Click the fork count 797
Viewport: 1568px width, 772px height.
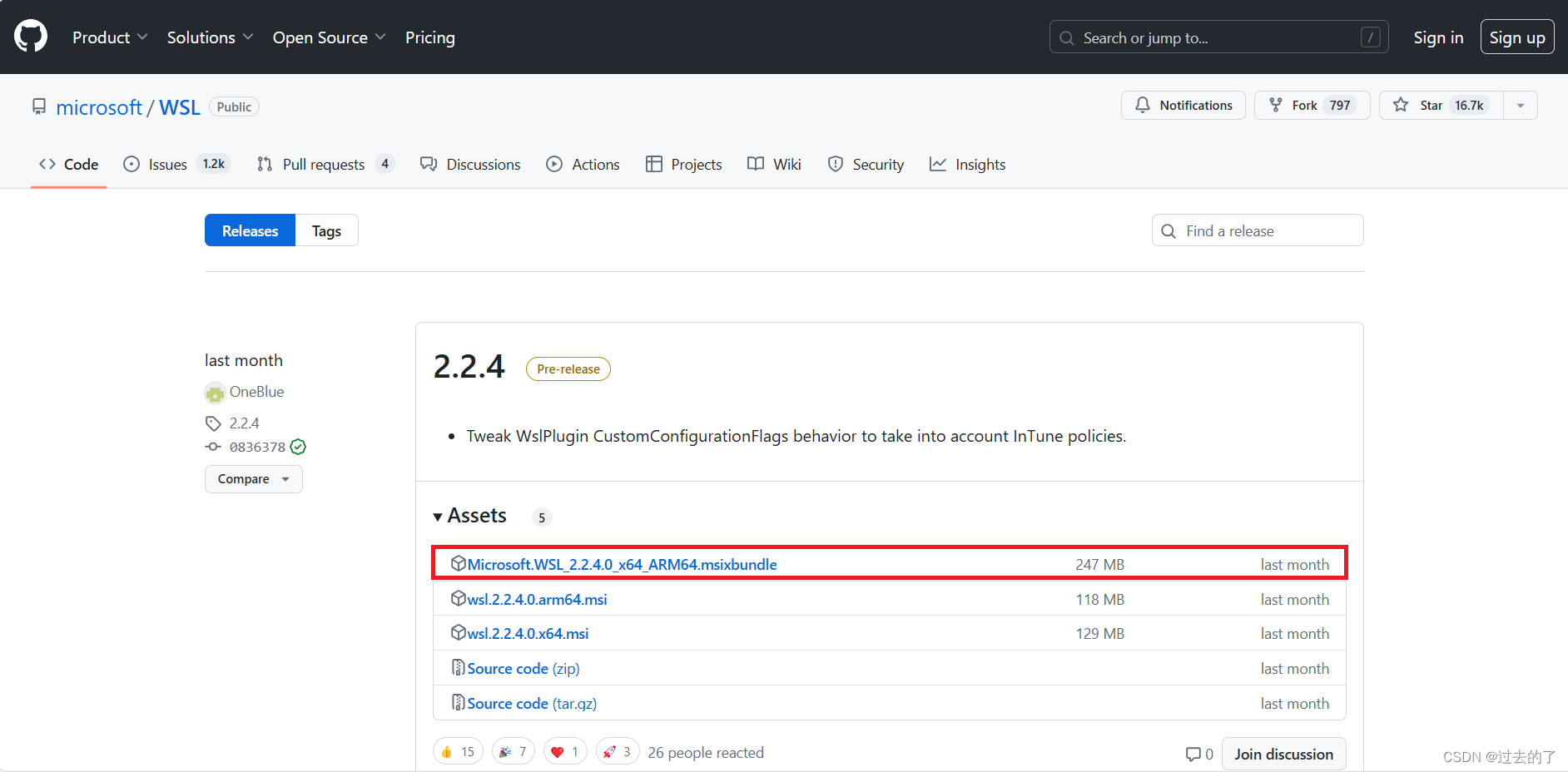point(1339,106)
